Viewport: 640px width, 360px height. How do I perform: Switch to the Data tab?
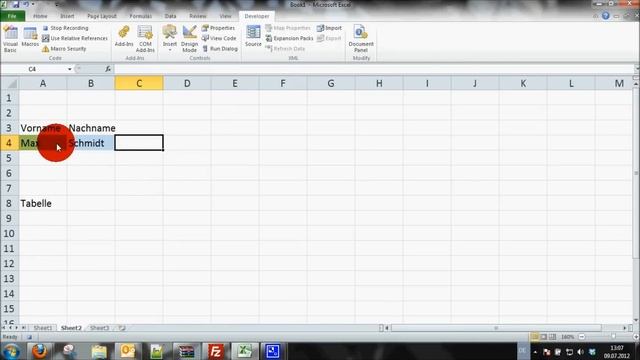coord(170,16)
